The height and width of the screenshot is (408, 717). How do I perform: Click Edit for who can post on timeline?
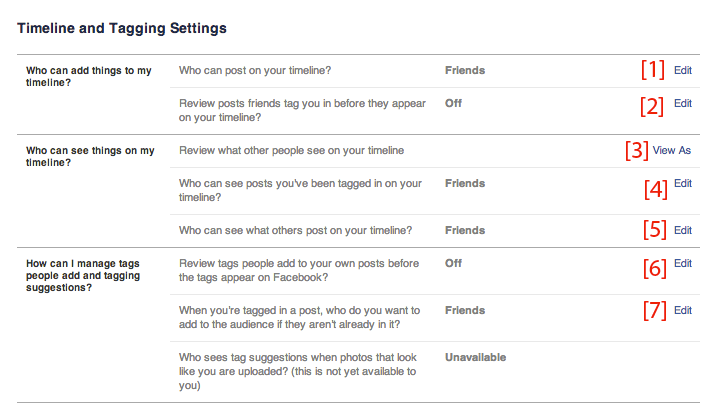(x=683, y=71)
